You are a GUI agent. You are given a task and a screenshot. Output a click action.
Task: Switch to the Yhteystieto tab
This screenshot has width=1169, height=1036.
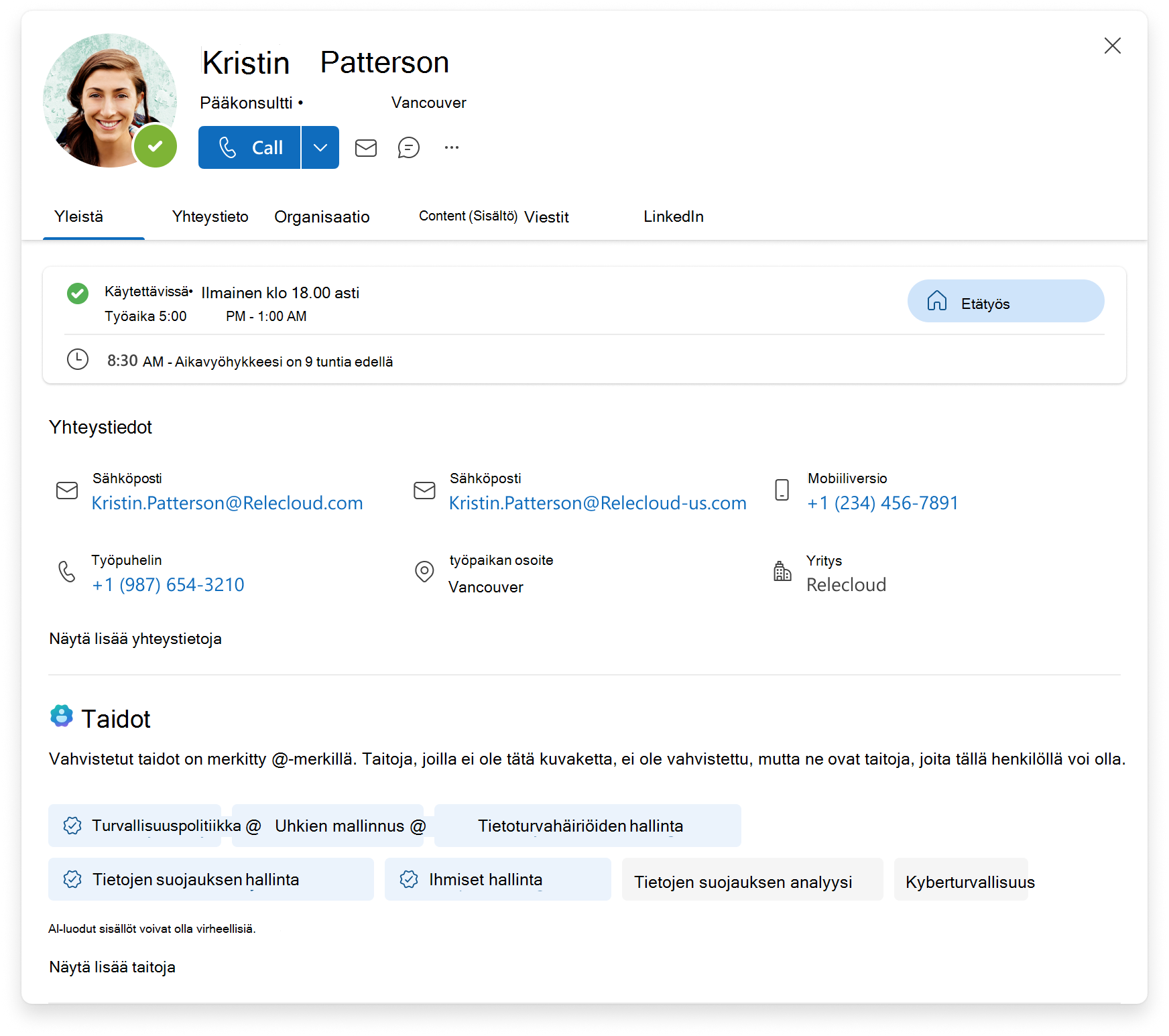point(210,216)
